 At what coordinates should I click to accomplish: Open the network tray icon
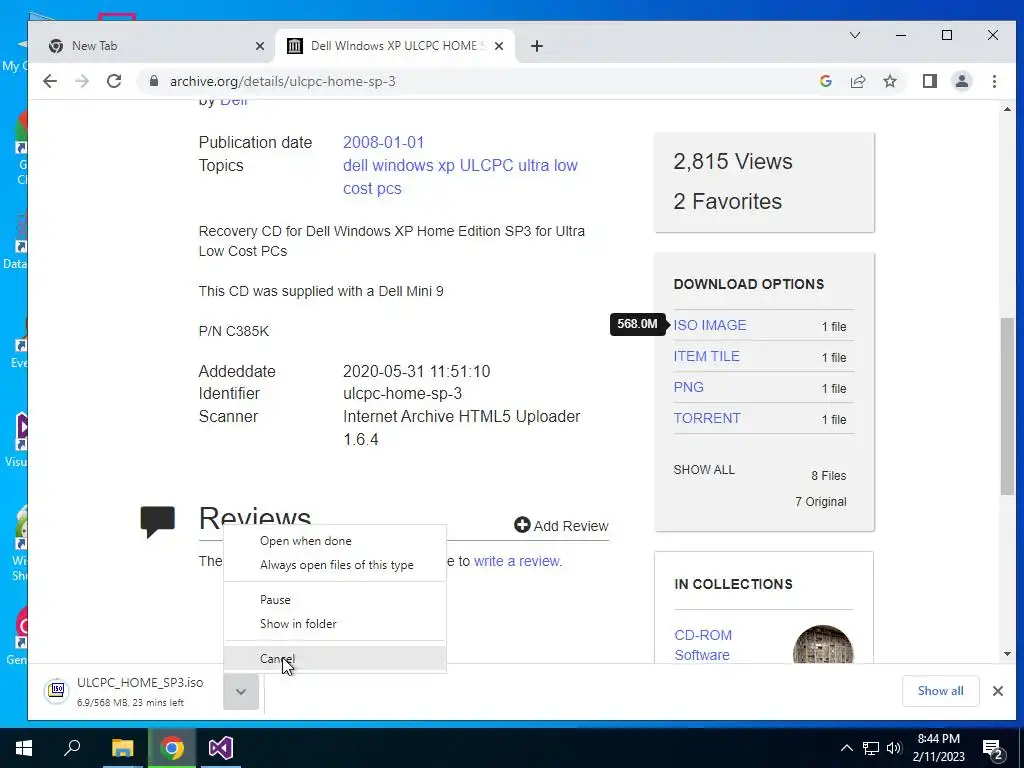tap(871, 748)
